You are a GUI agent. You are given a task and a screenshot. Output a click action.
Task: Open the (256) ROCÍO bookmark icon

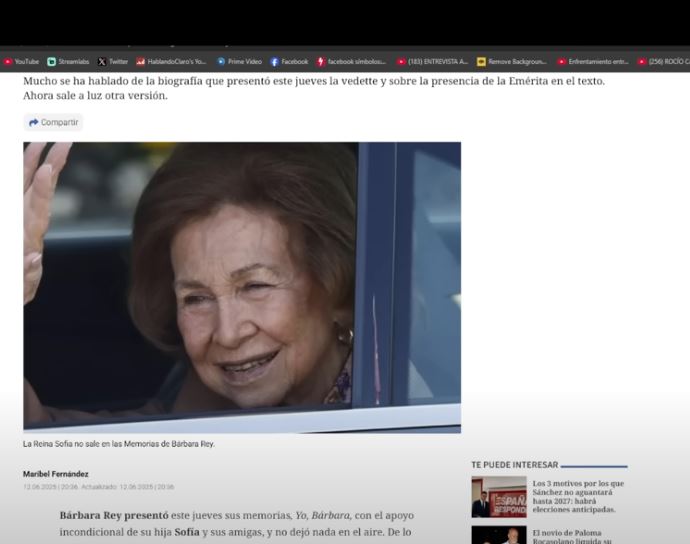[642, 62]
